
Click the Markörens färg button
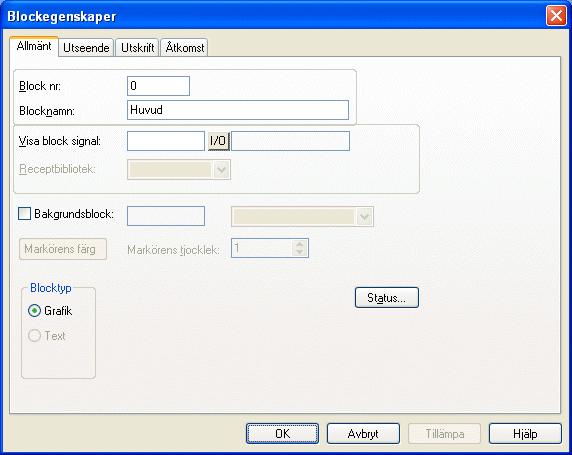pos(63,249)
